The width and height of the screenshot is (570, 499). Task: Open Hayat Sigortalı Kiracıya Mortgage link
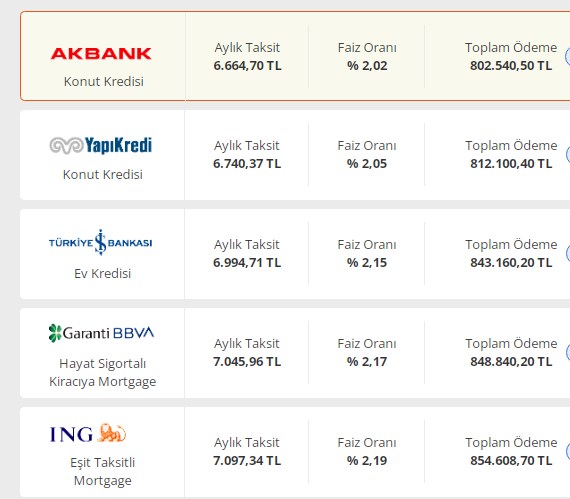coord(103,373)
